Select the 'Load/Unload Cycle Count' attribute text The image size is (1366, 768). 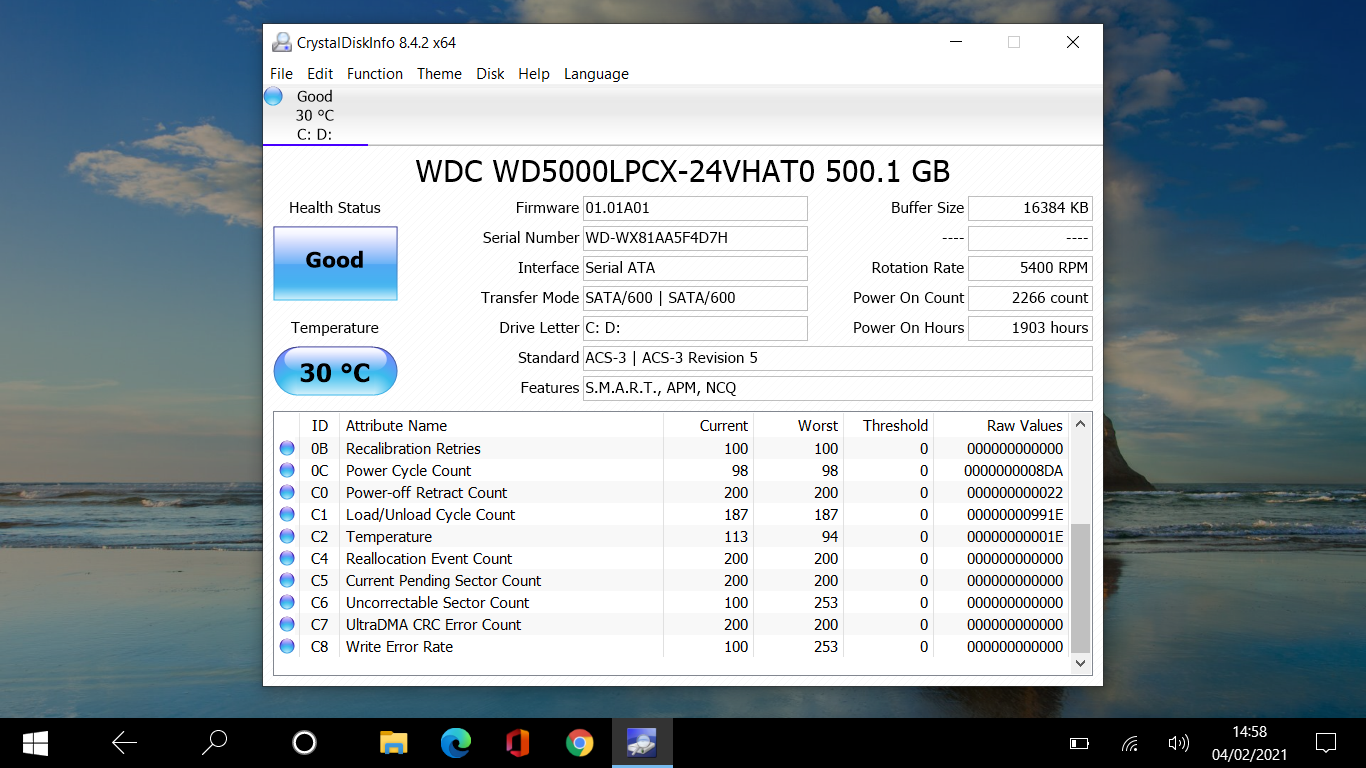[x=430, y=515]
